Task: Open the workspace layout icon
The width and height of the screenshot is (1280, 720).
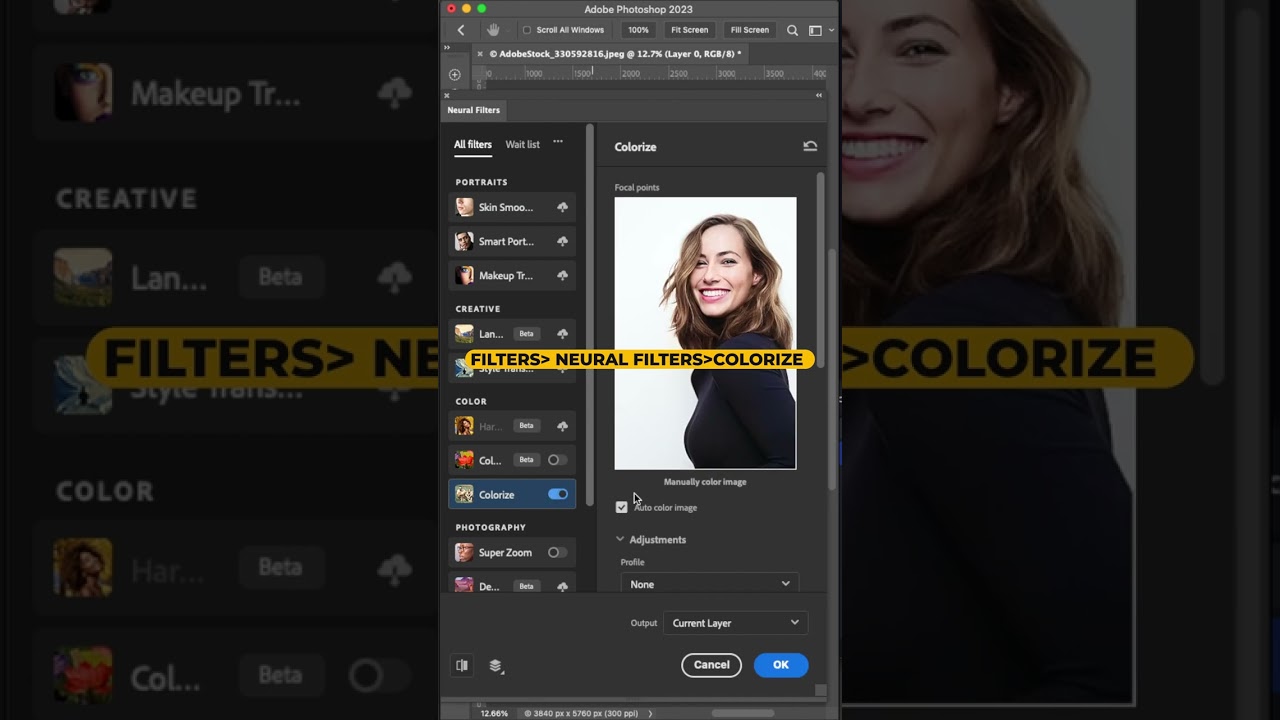Action: tap(815, 30)
